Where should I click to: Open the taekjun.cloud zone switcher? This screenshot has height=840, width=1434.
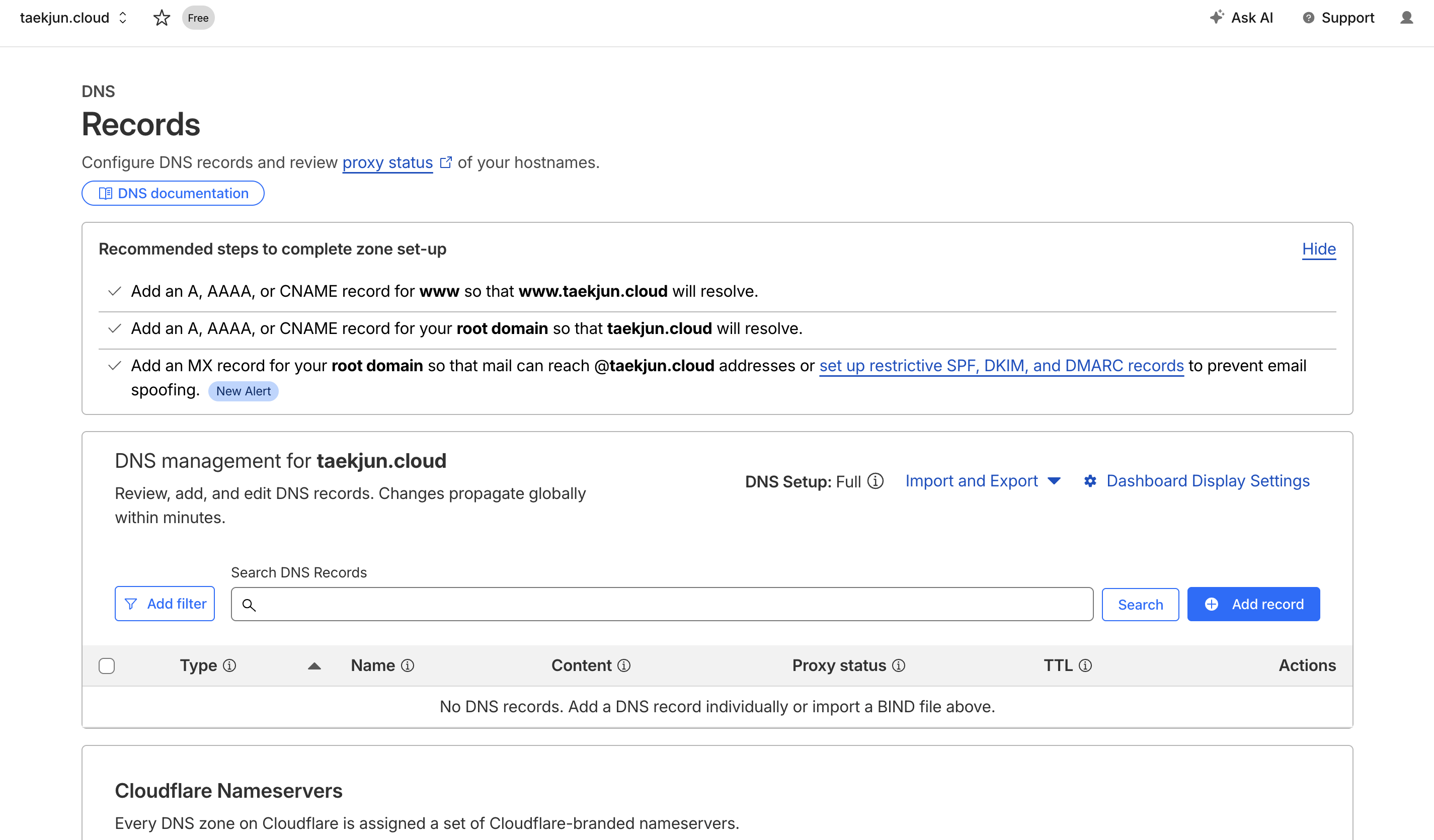73,18
